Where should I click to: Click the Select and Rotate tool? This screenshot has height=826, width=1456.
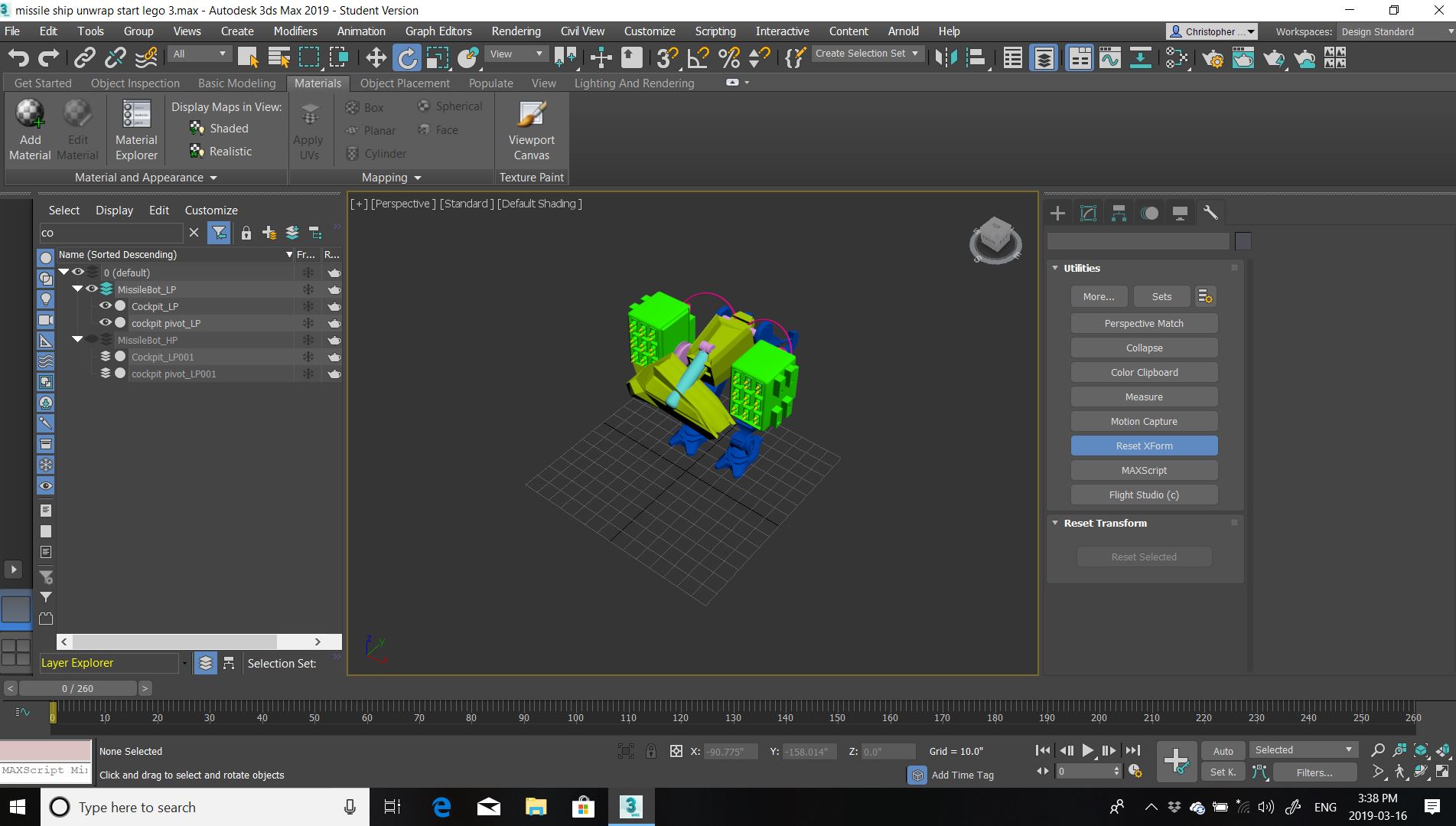pyautogui.click(x=407, y=57)
